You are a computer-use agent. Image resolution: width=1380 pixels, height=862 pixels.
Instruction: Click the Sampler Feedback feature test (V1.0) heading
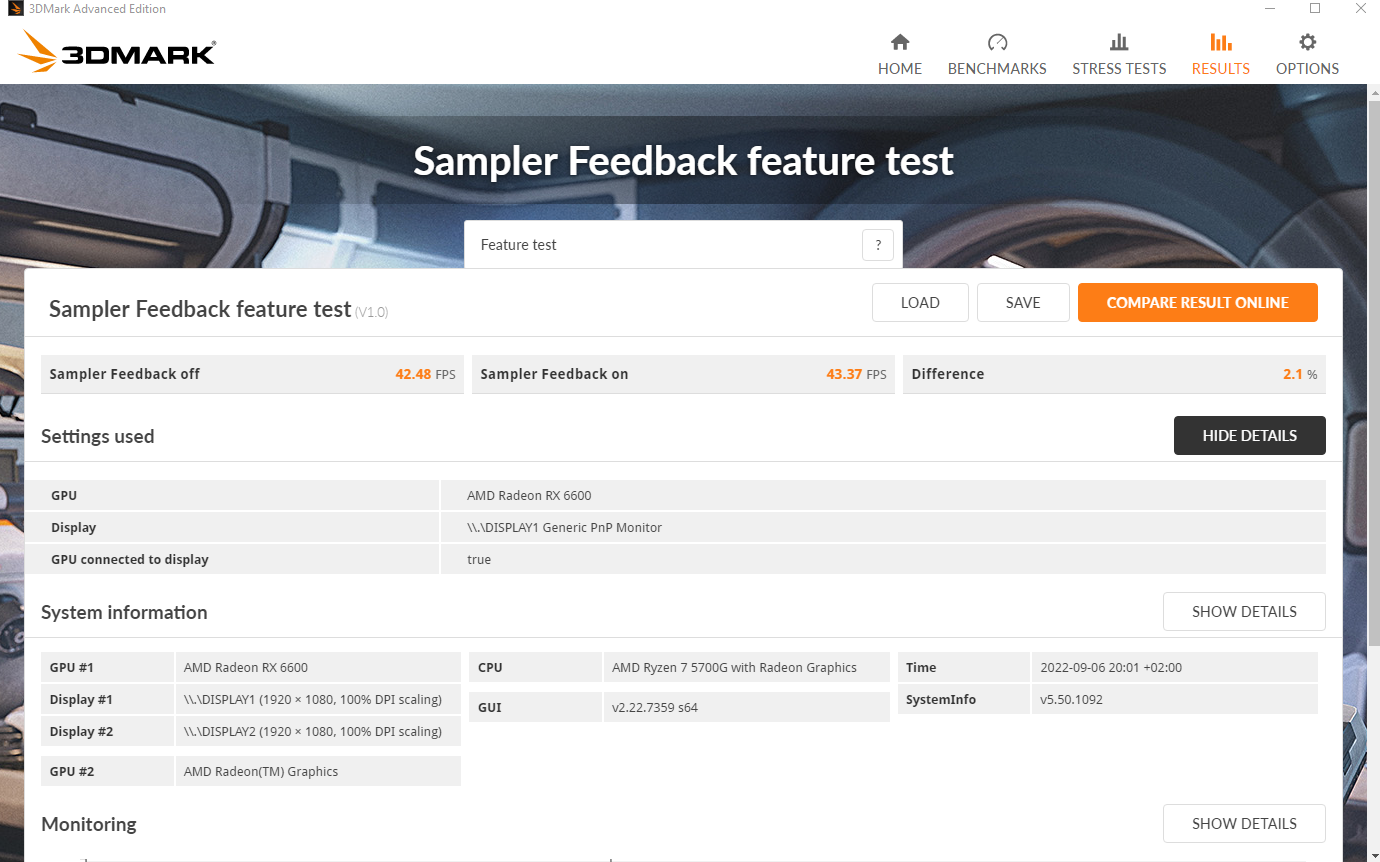(x=218, y=309)
